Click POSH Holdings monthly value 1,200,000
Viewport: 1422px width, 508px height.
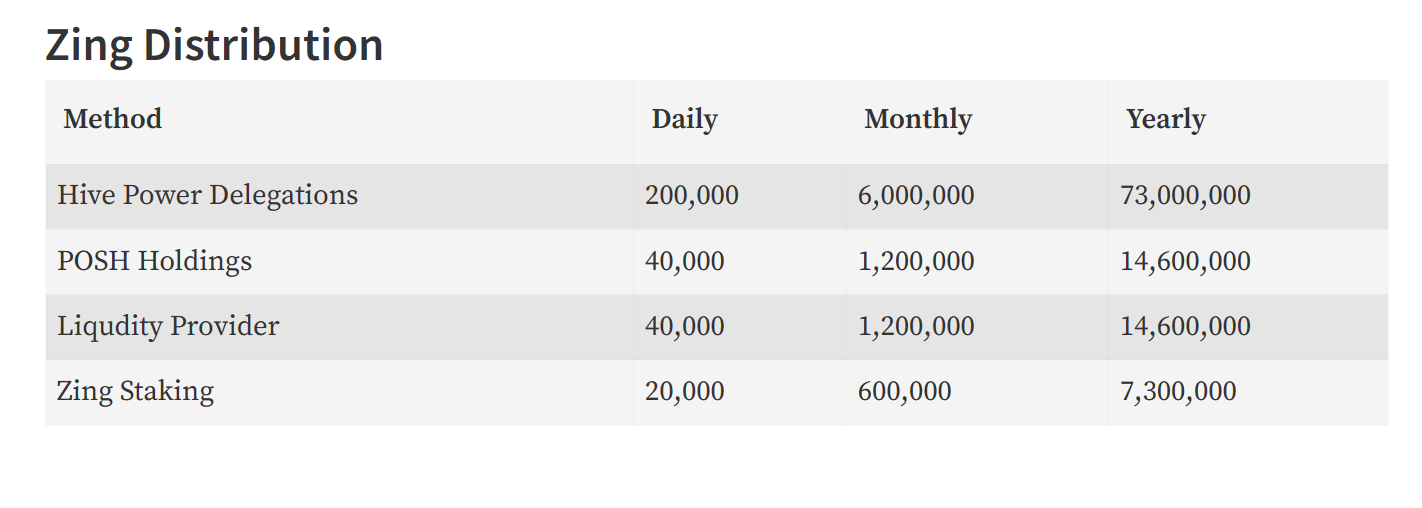coord(916,262)
